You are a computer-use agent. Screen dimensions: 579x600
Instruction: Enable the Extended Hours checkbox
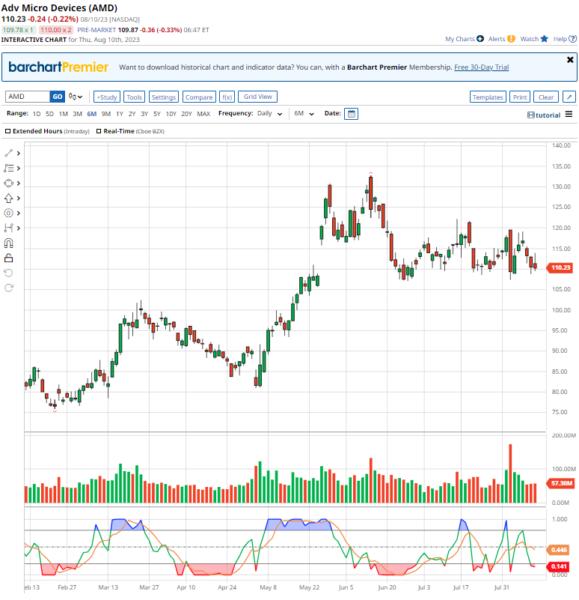click(8, 131)
